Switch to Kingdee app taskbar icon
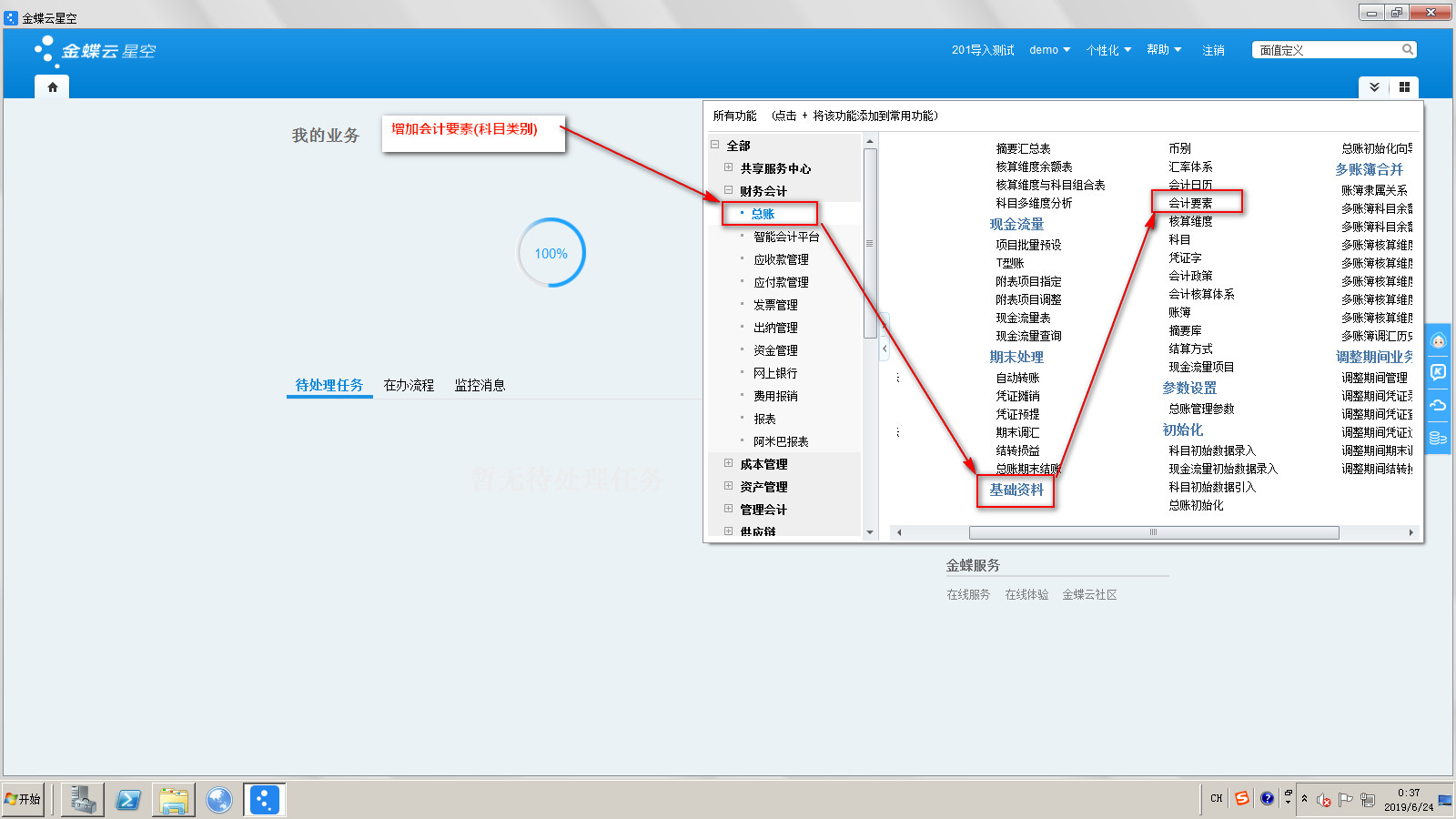The image size is (1456, 819). pos(265,800)
